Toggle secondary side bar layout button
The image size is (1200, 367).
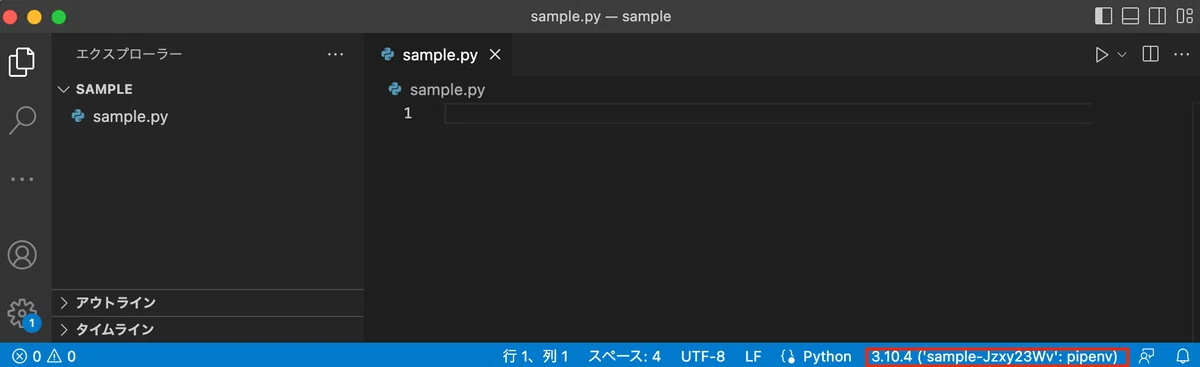pyautogui.click(x=1158, y=16)
